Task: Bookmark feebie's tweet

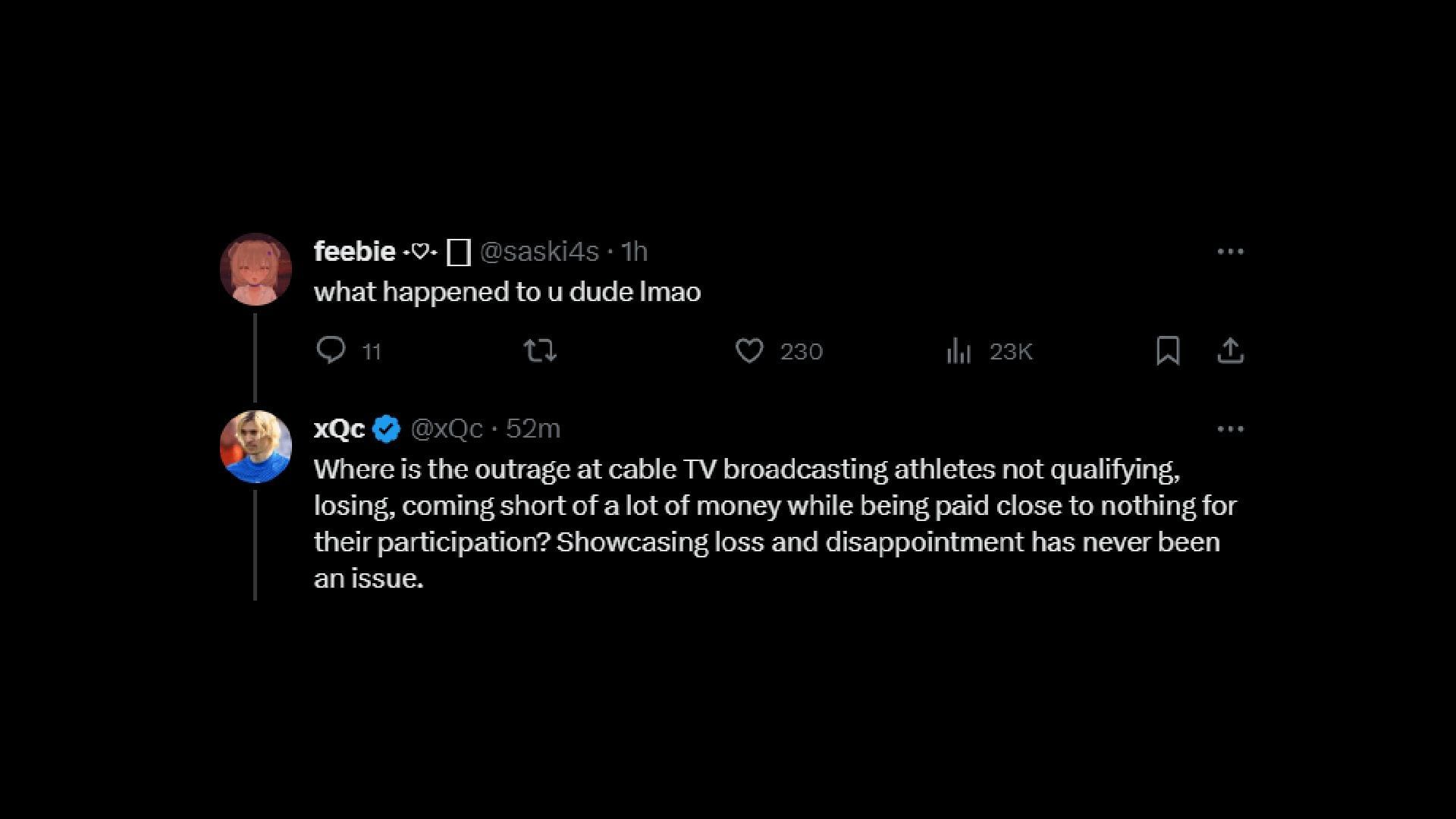Action: pyautogui.click(x=1168, y=350)
